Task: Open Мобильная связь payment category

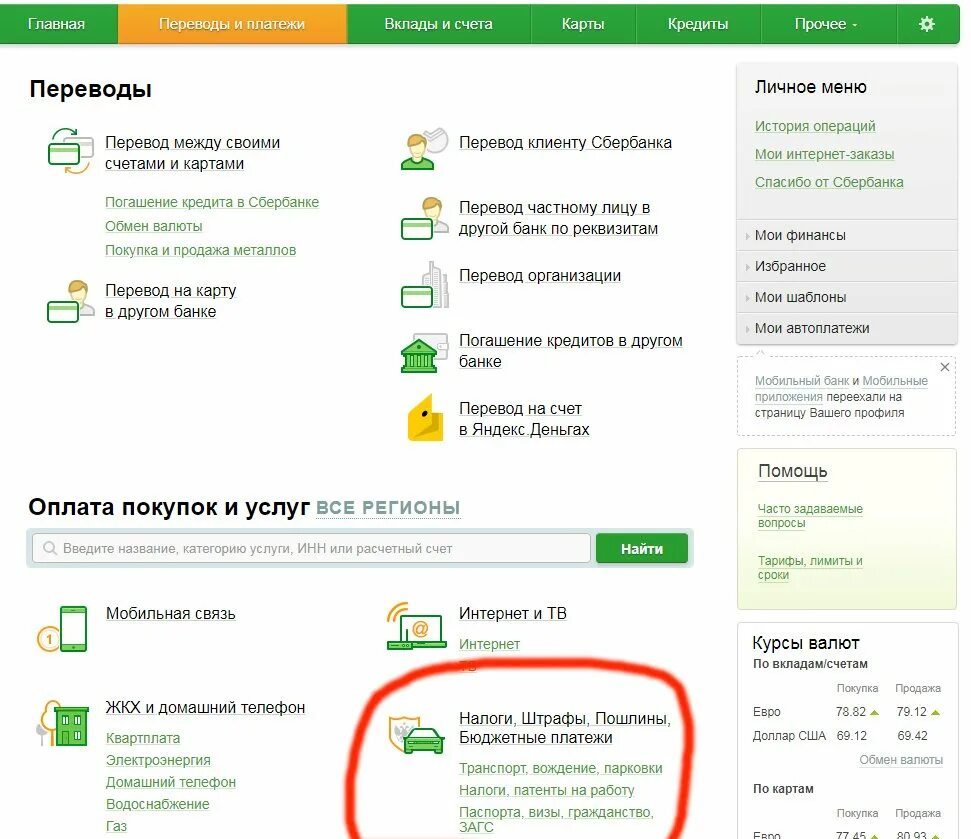Action: point(170,614)
